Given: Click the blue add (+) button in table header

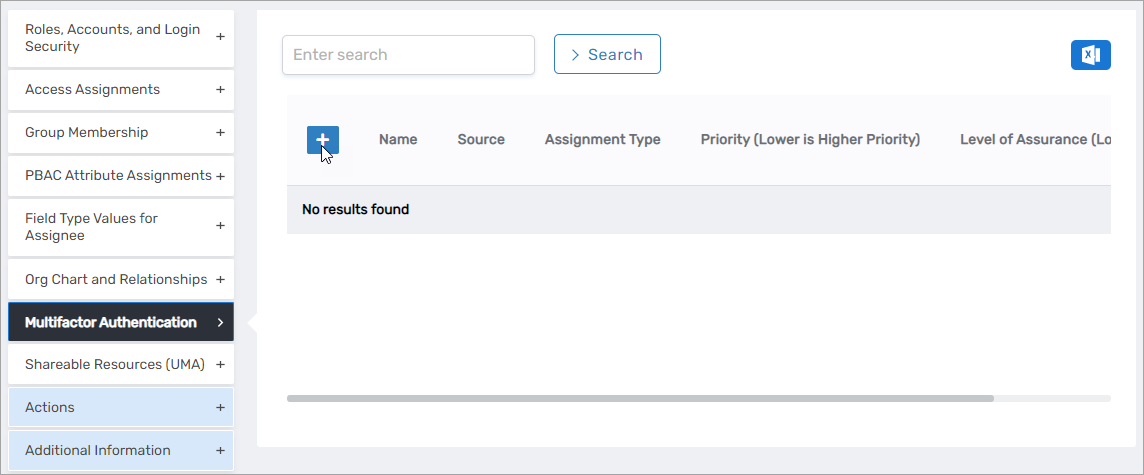Looking at the screenshot, I should 322,140.
